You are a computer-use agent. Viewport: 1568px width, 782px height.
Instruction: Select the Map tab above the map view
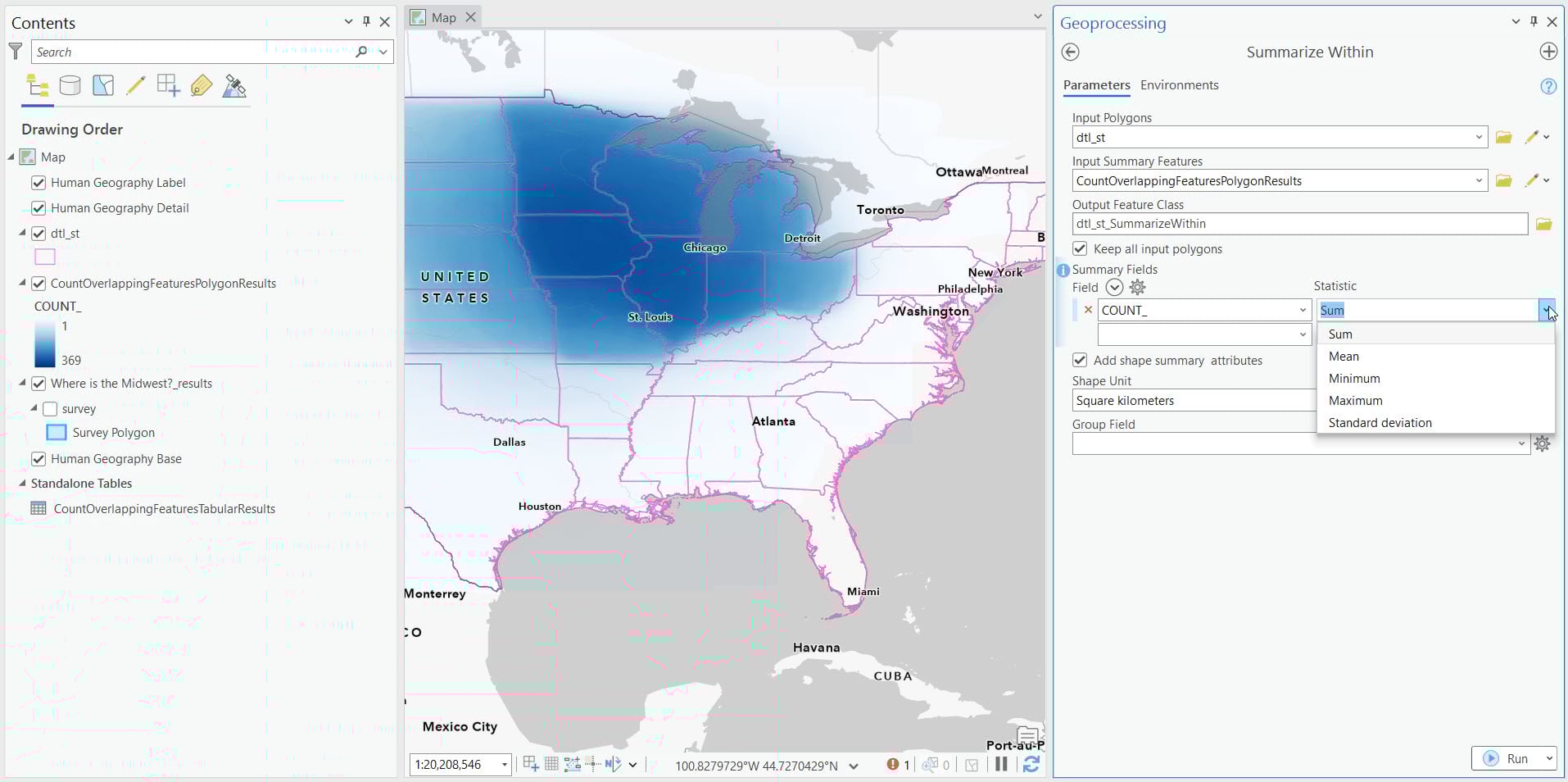[443, 16]
